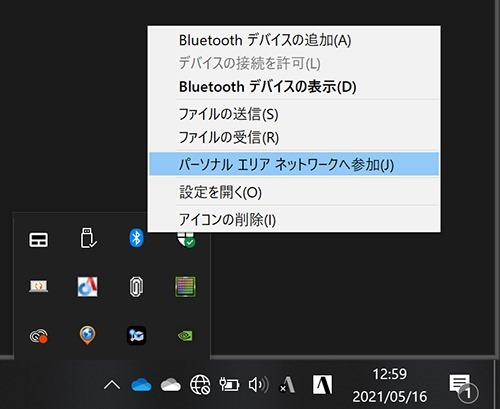The image size is (500, 409).
Task: Click "ファイルの送信(S)" menu item
Action: [294, 114]
